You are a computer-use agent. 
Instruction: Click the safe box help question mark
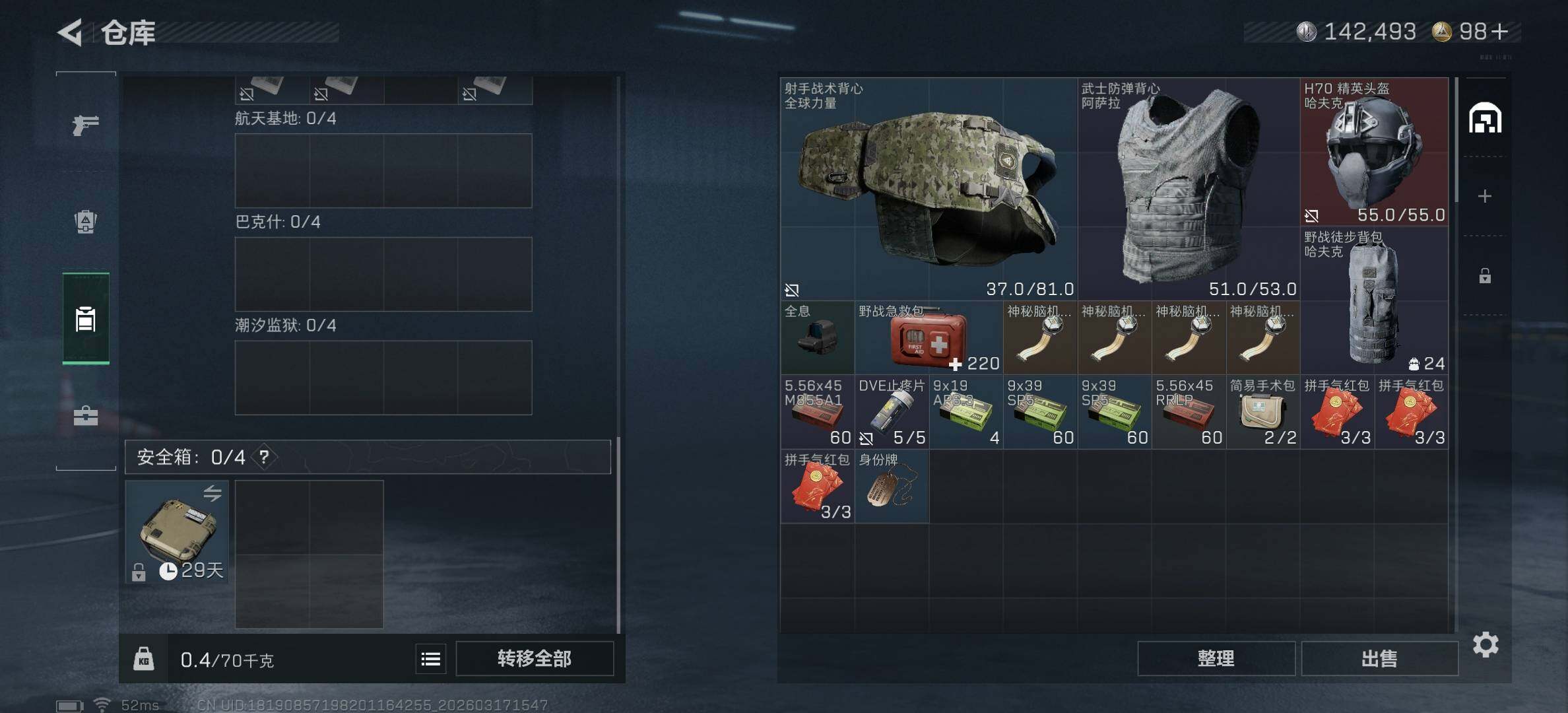point(264,456)
